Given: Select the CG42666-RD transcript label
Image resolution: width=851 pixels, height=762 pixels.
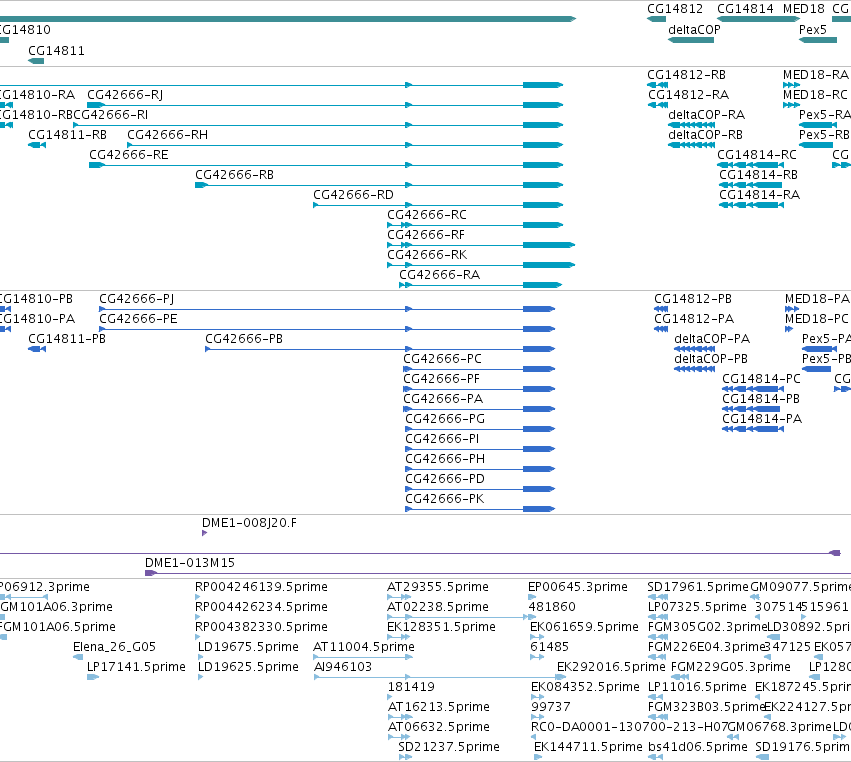Looking at the screenshot, I should point(353,195).
